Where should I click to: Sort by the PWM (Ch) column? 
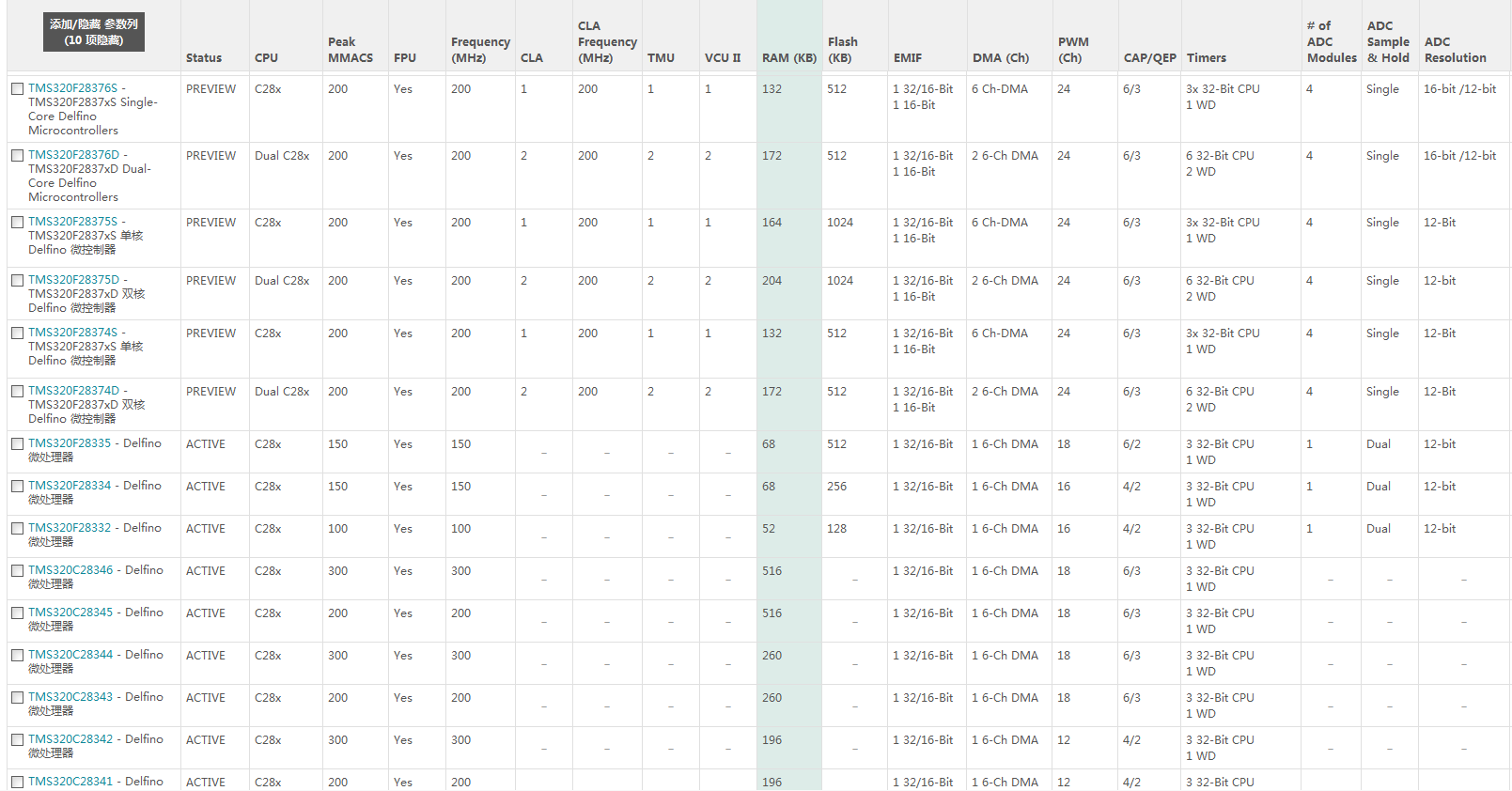(1072, 50)
